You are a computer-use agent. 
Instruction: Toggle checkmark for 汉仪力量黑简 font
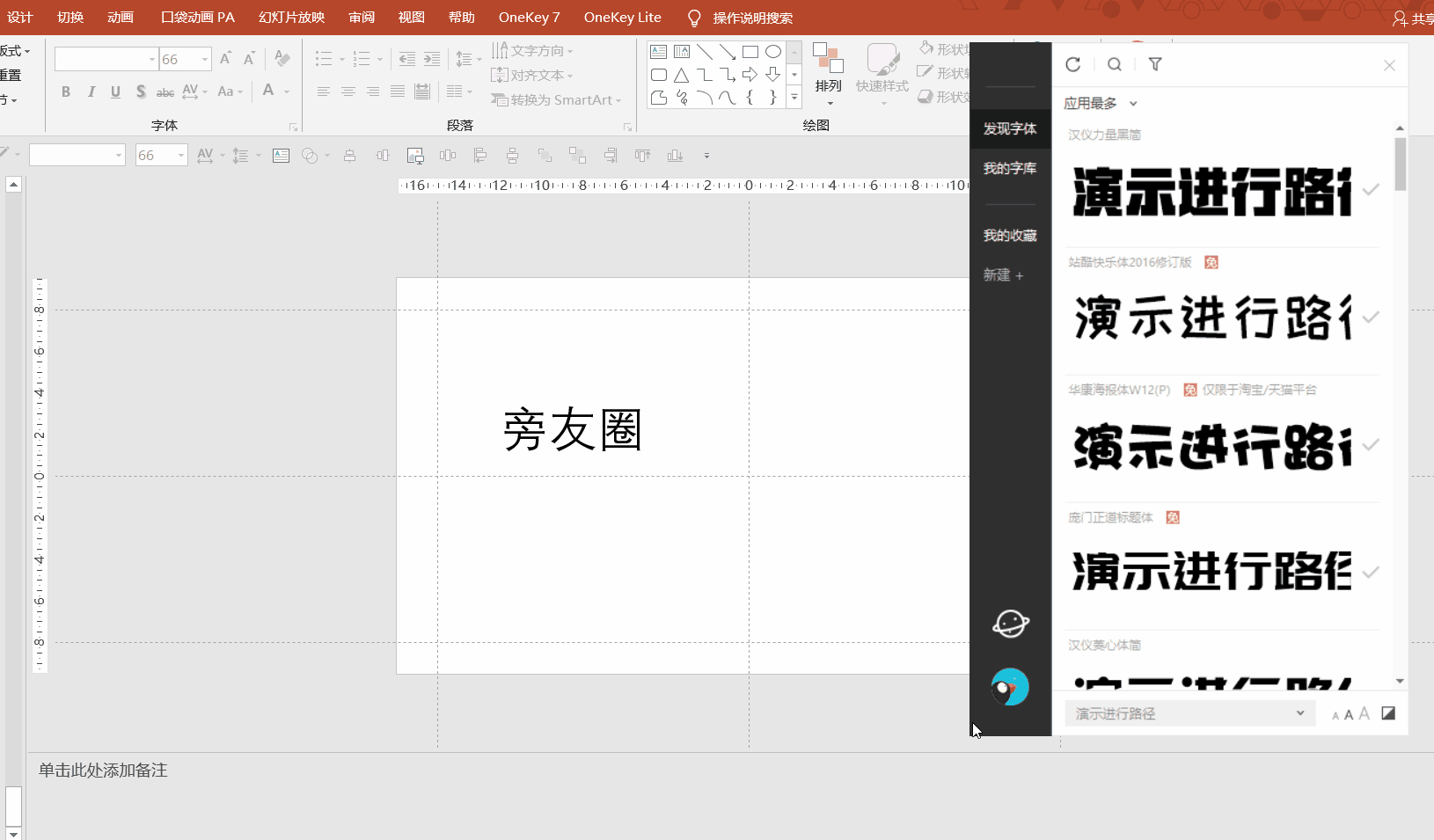(x=1370, y=190)
